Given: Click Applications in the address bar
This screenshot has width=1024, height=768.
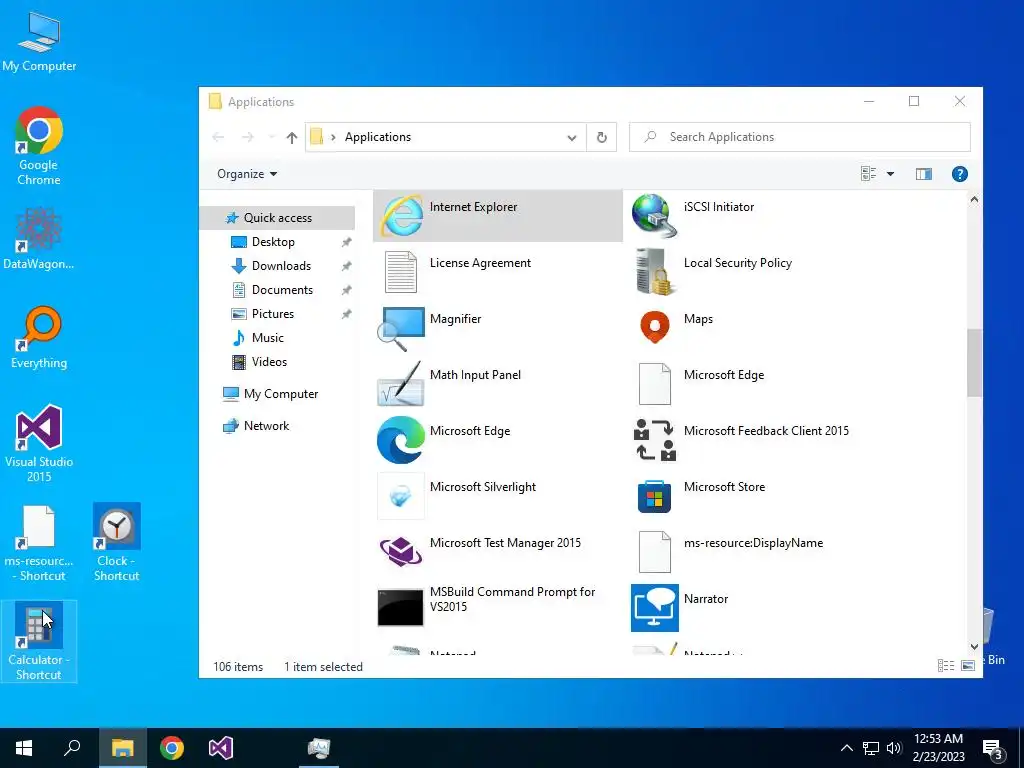Looking at the screenshot, I should click(377, 137).
